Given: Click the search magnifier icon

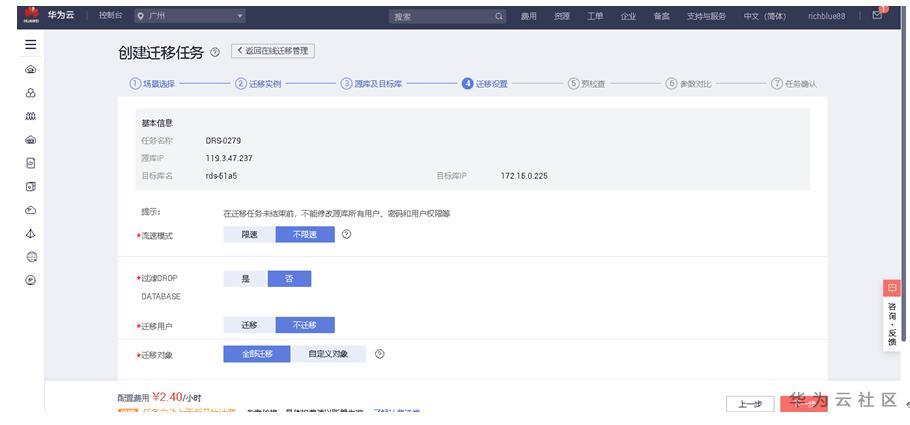Looking at the screenshot, I should pos(499,16).
